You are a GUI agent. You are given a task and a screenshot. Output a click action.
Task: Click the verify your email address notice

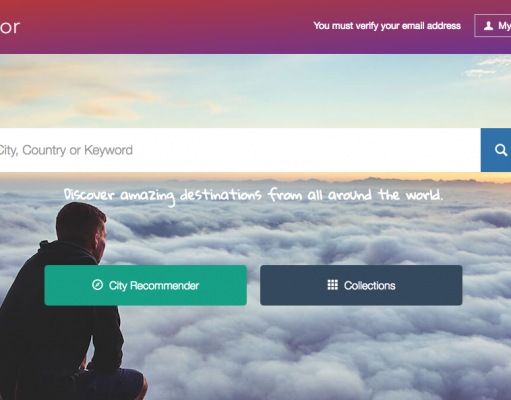(x=387, y=26)
